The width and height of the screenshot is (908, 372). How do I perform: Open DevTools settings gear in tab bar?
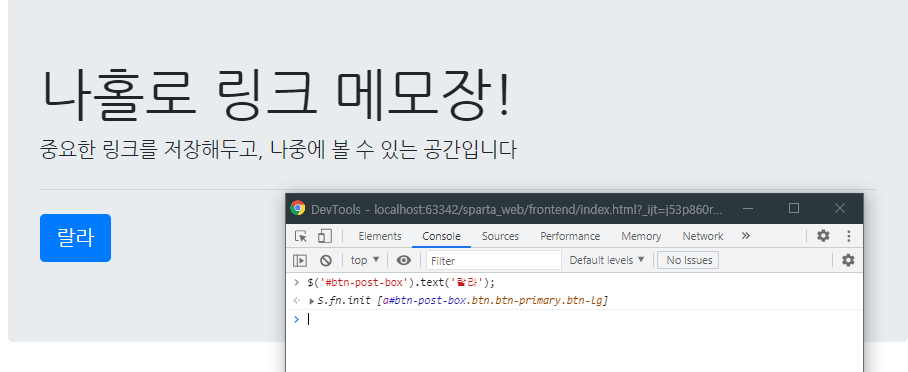tap(823, 236)
